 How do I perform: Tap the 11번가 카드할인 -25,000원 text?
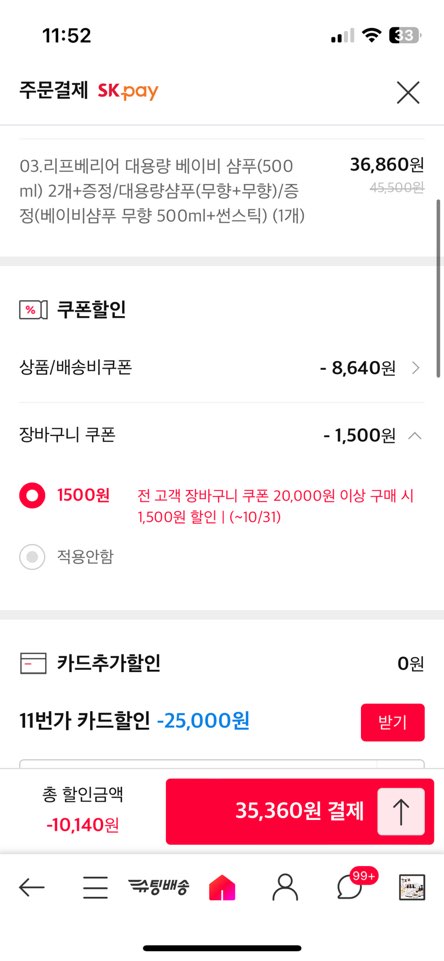pyautogui.click(x=134, y=721)
